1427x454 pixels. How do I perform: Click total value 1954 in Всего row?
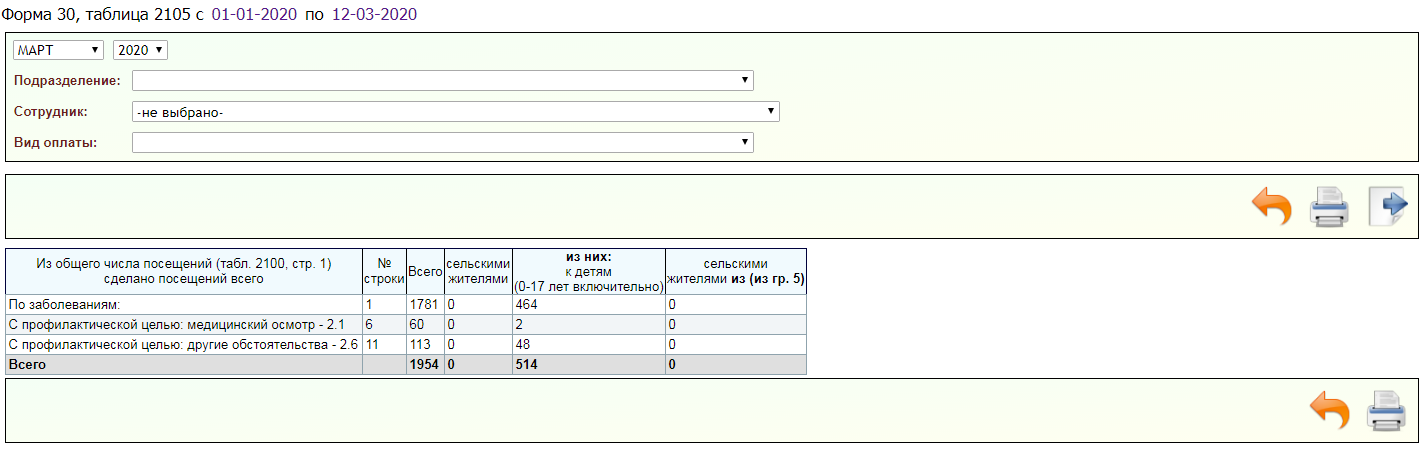point(424,366)
